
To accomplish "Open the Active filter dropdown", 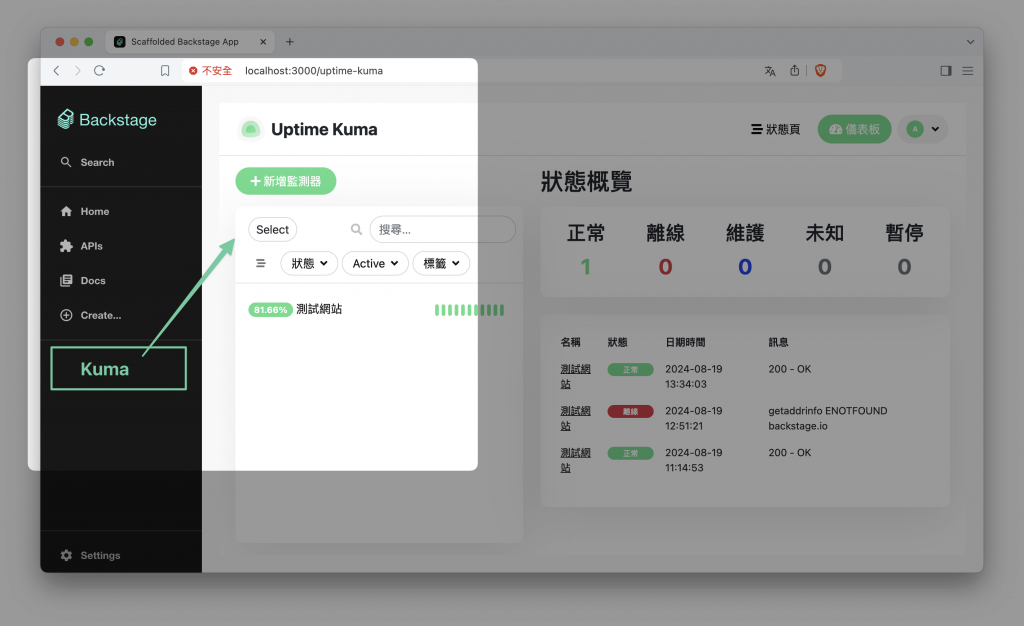I will click(375, 264).
